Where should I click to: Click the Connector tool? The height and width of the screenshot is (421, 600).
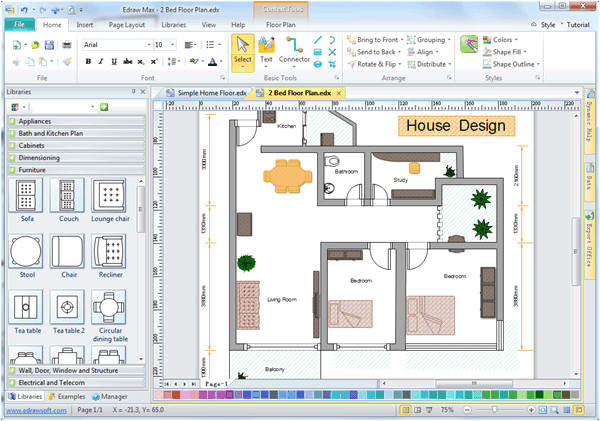(x=294, y=50)
